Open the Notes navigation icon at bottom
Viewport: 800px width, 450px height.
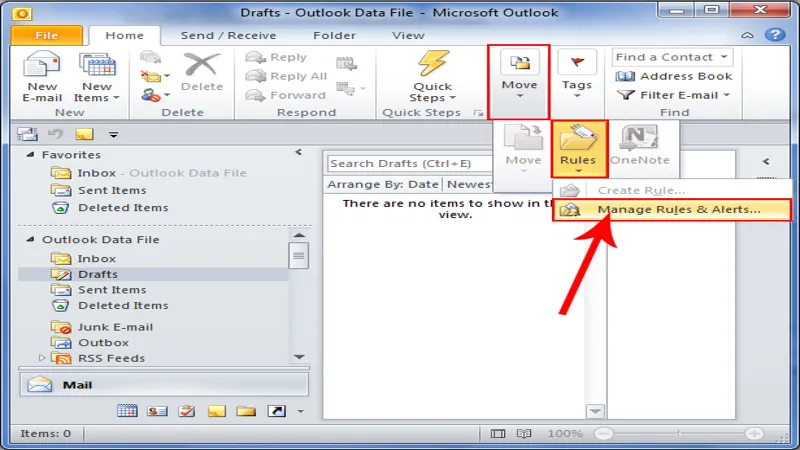[216, 411]
